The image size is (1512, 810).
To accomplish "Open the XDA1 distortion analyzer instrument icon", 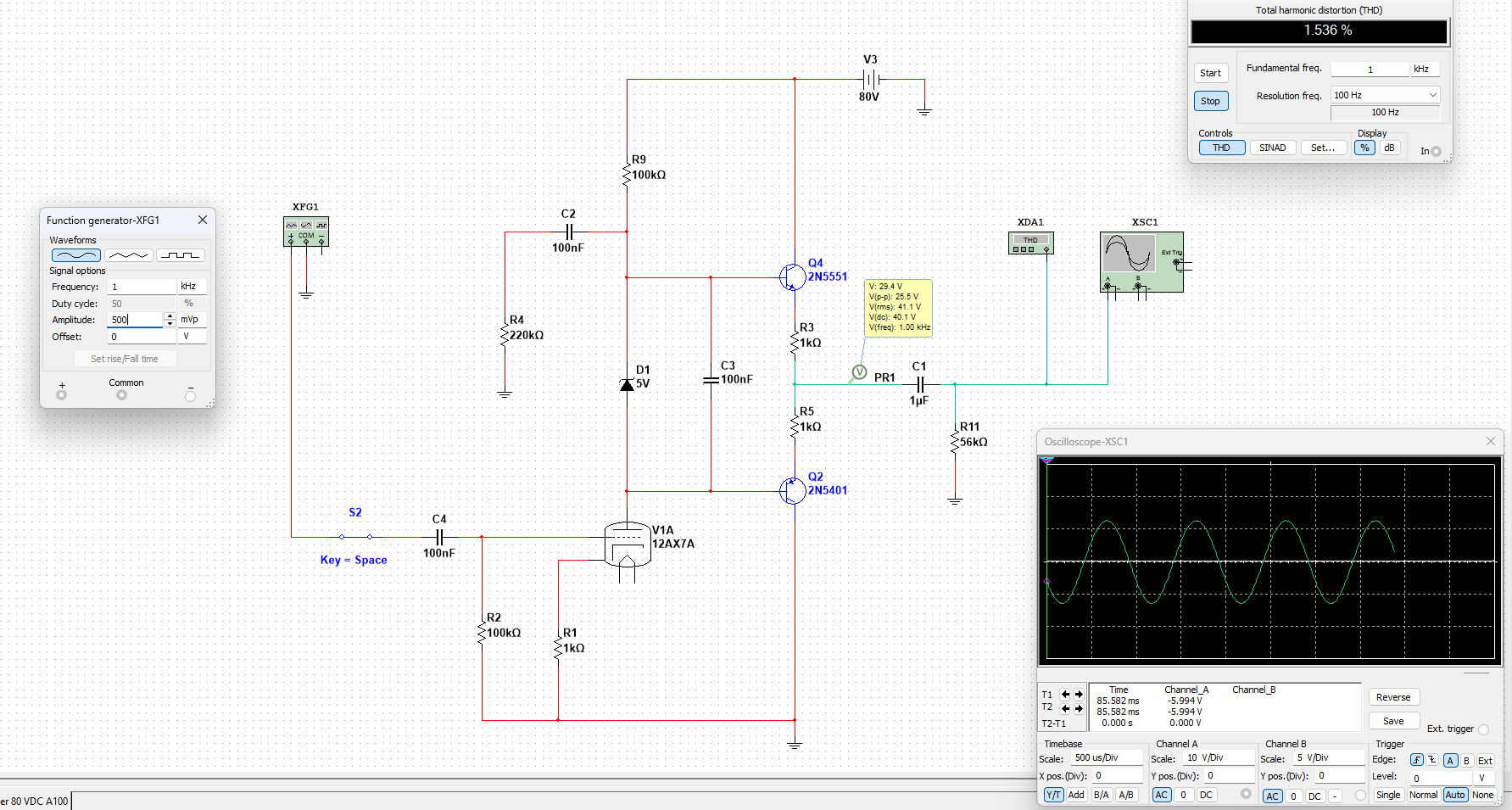I will pyautogui.click(x=1030, y=243).
